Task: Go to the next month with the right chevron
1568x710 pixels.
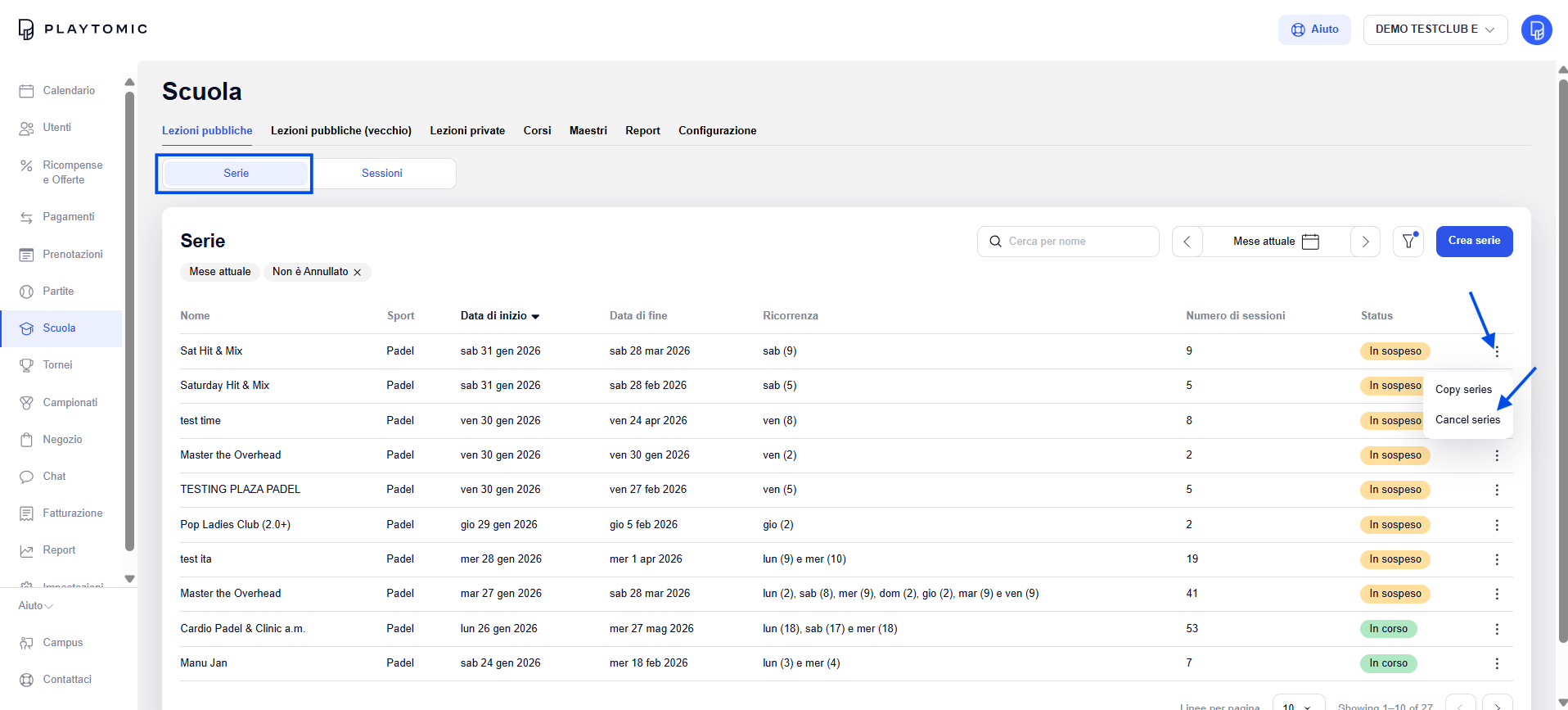Action: click(x=1365, y=242)
